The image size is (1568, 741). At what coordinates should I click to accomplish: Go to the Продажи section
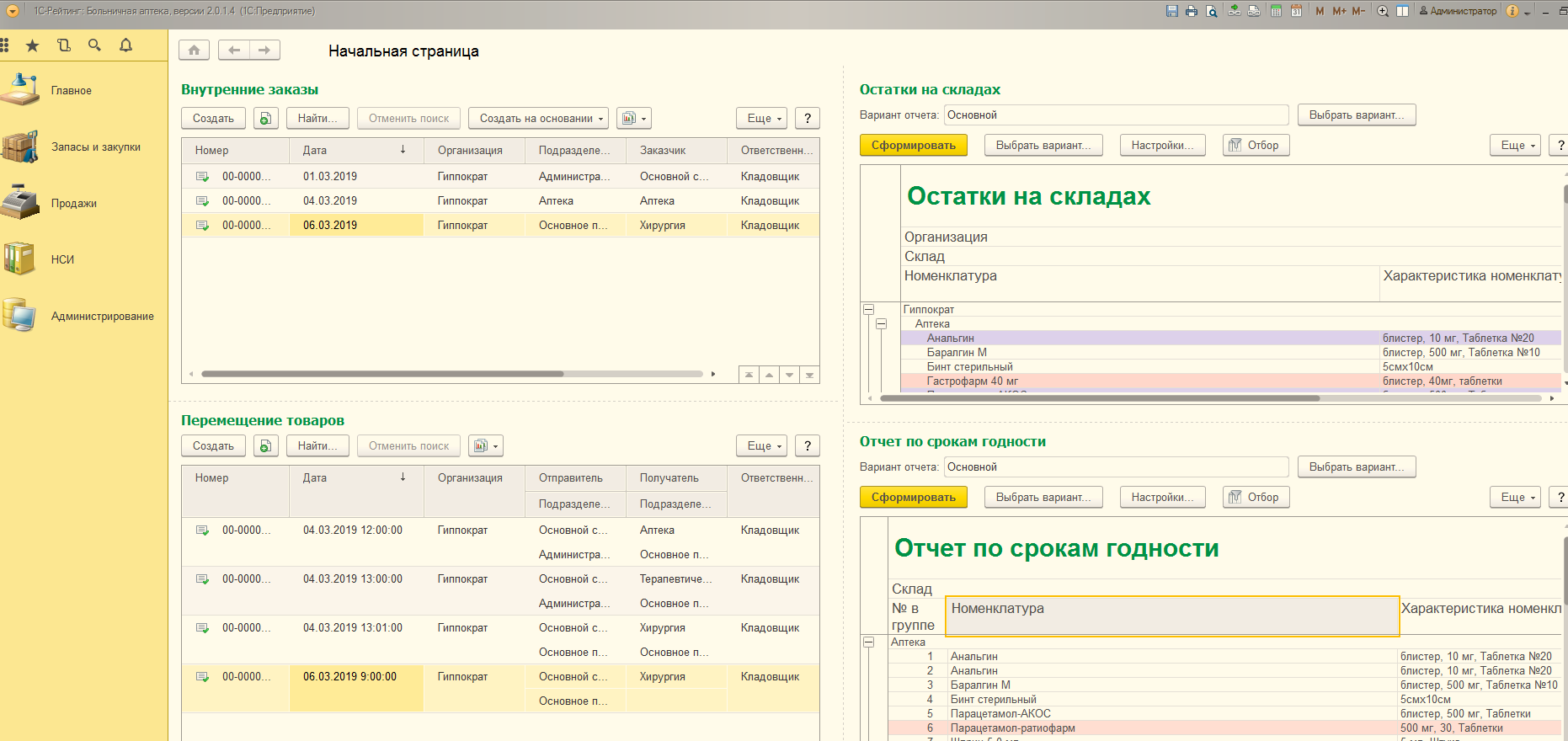(73, 204)
